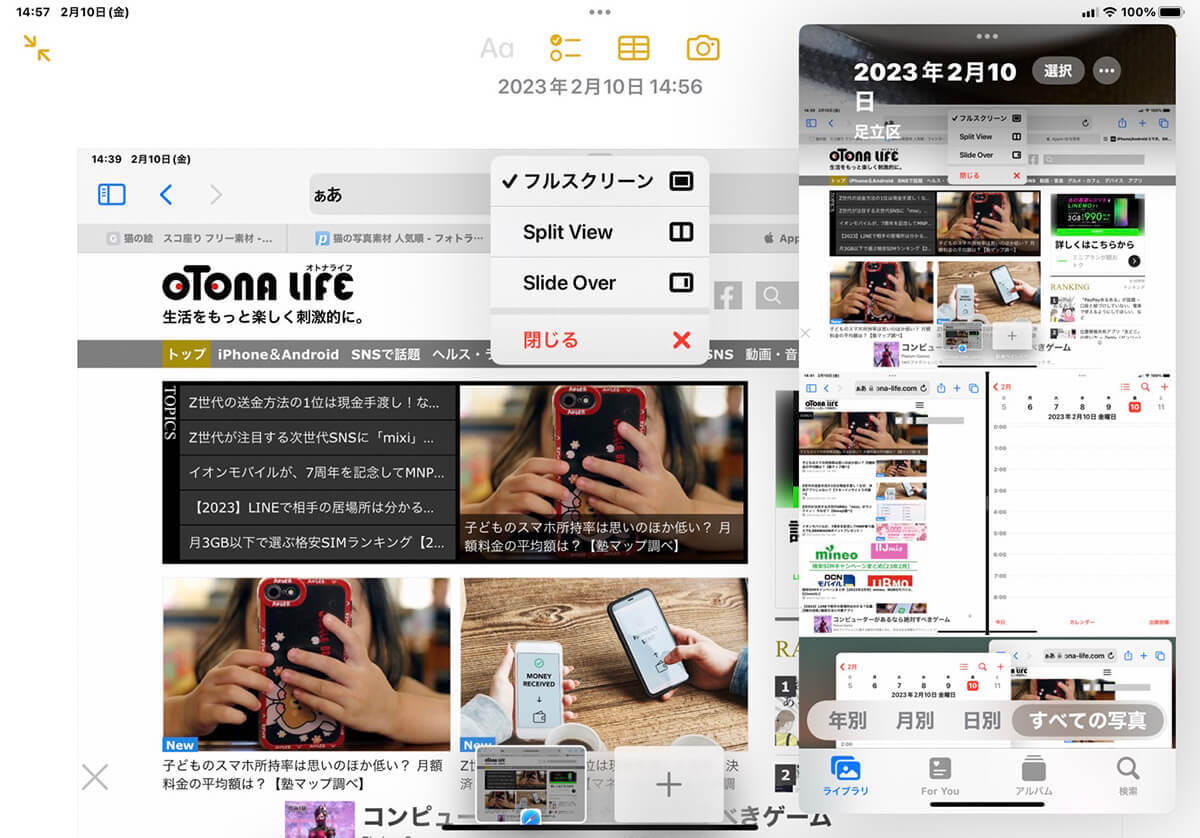
Task: Open the Safari and Calendar split screenshot in Photos
Action: pos(987,502)
